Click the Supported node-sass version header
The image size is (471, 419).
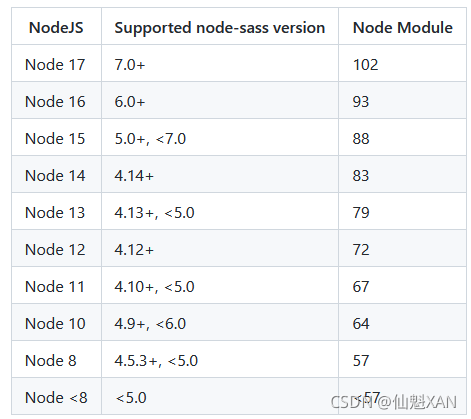coord(220,28)
